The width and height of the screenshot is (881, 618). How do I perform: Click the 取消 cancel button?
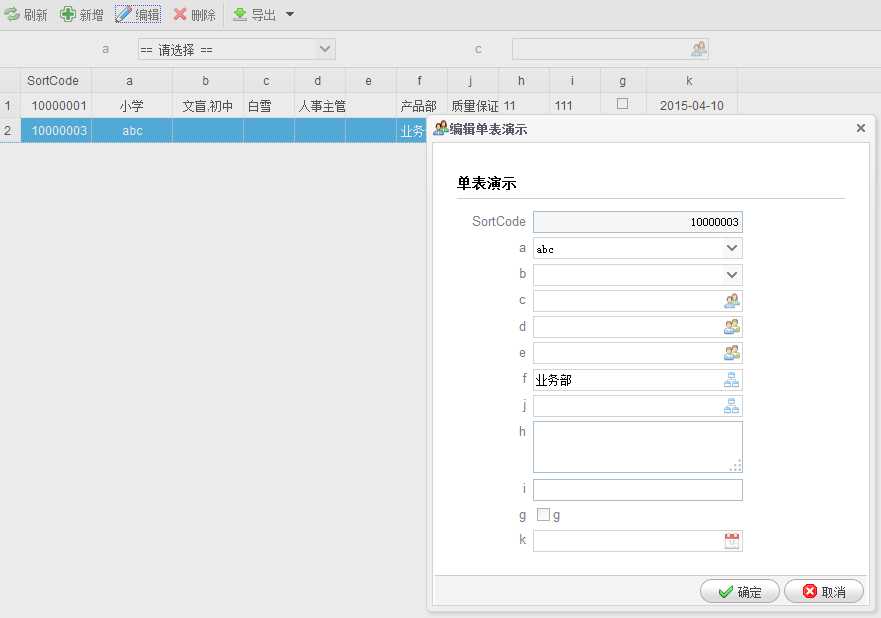[824, 592]
